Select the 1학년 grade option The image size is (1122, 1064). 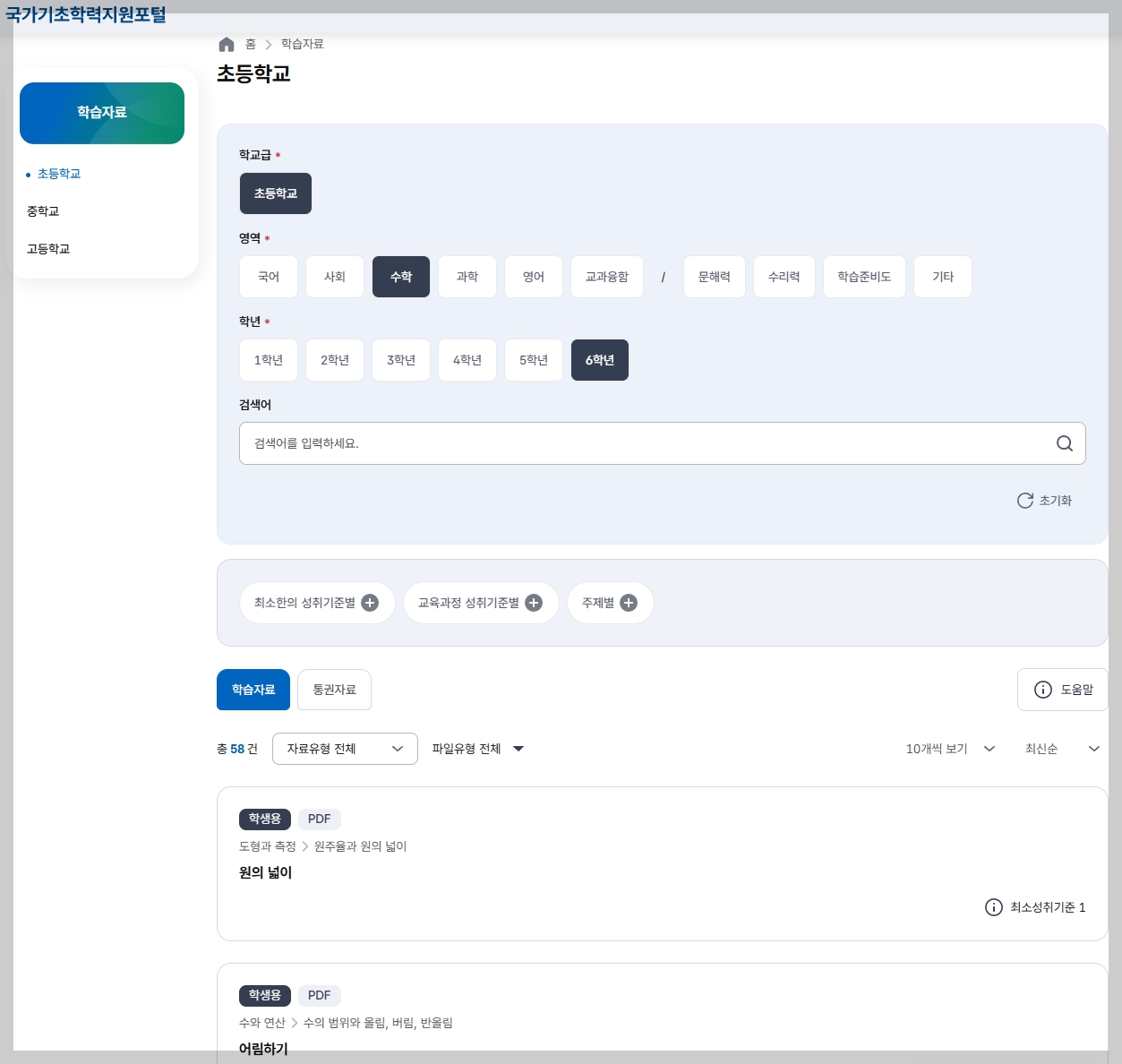pos(269,360)
